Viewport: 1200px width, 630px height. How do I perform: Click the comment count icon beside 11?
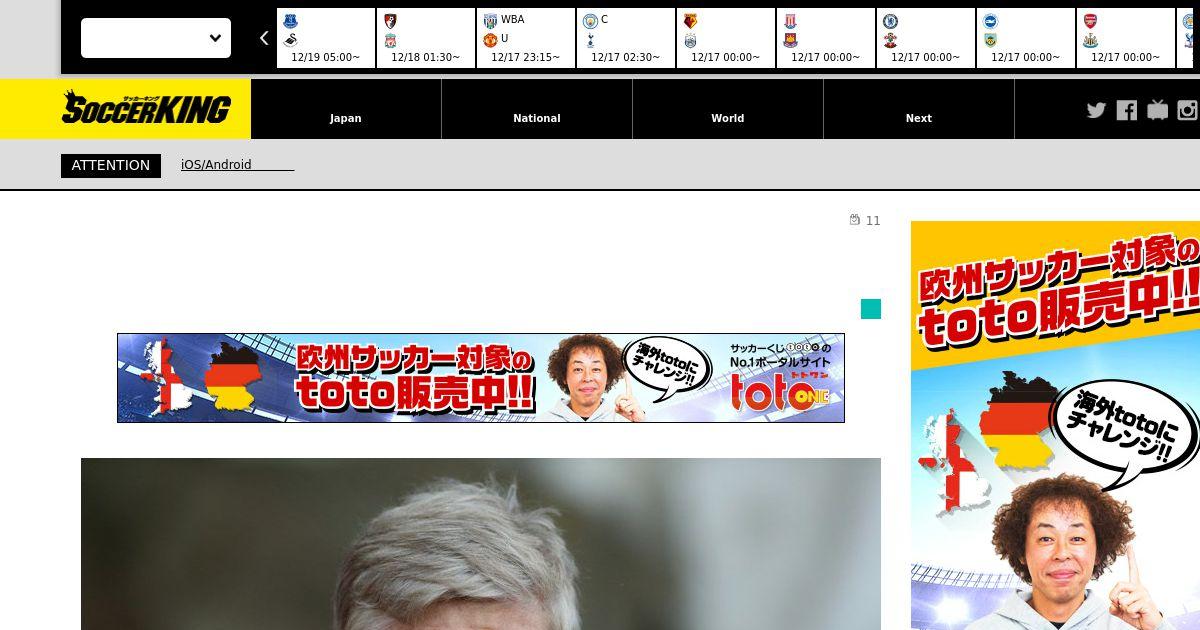point(855,220)
